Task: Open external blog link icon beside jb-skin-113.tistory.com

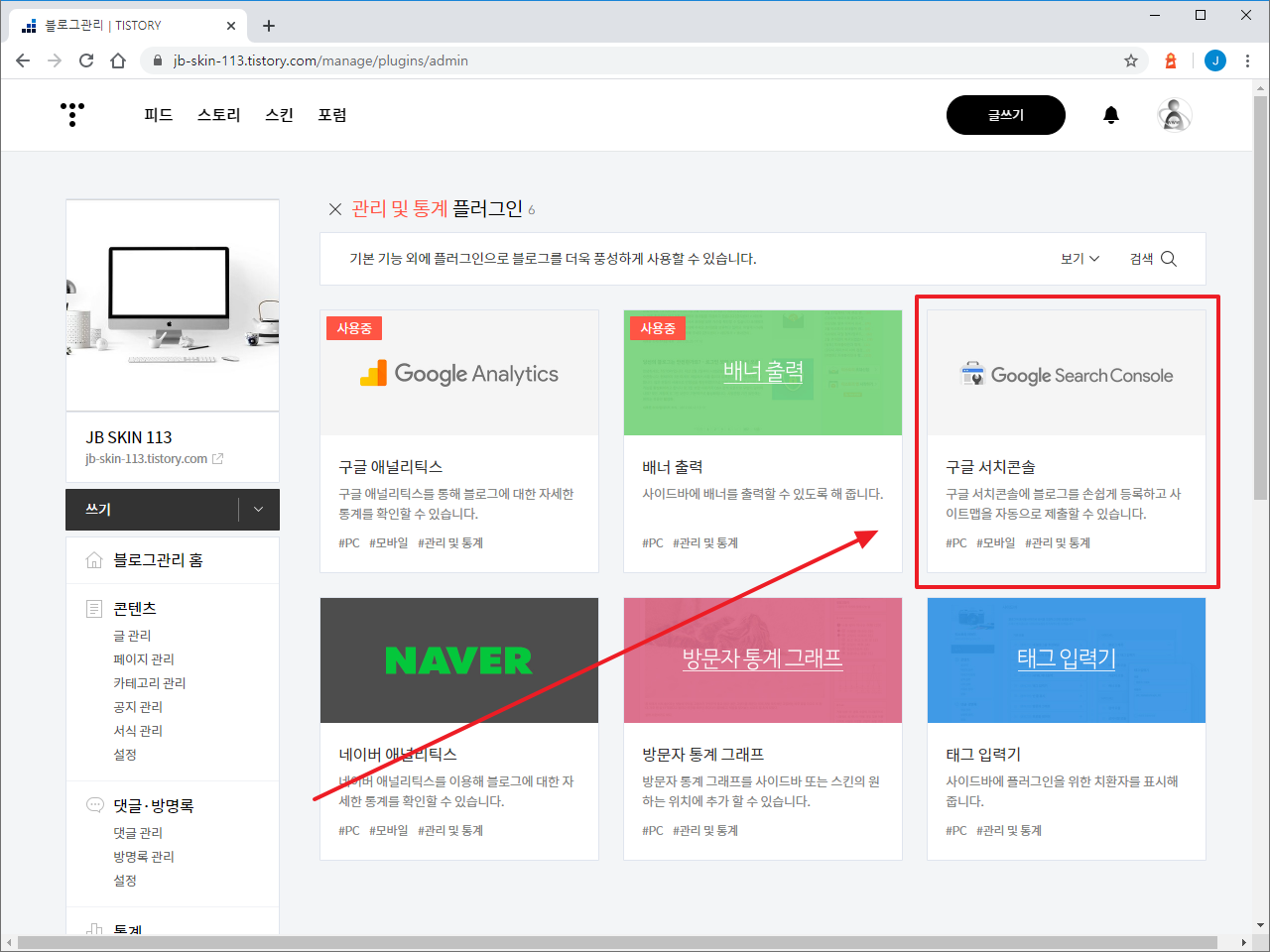Action: point(218,459)
